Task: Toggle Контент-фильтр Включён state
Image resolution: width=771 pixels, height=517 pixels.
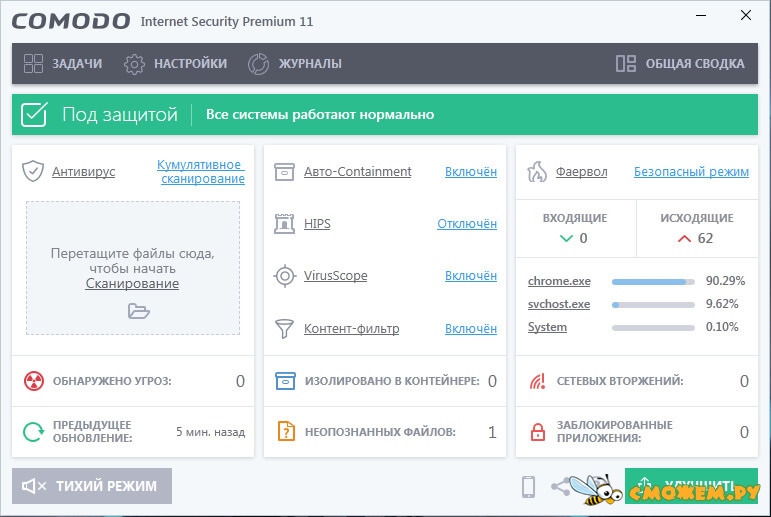Action: [471, 328]
